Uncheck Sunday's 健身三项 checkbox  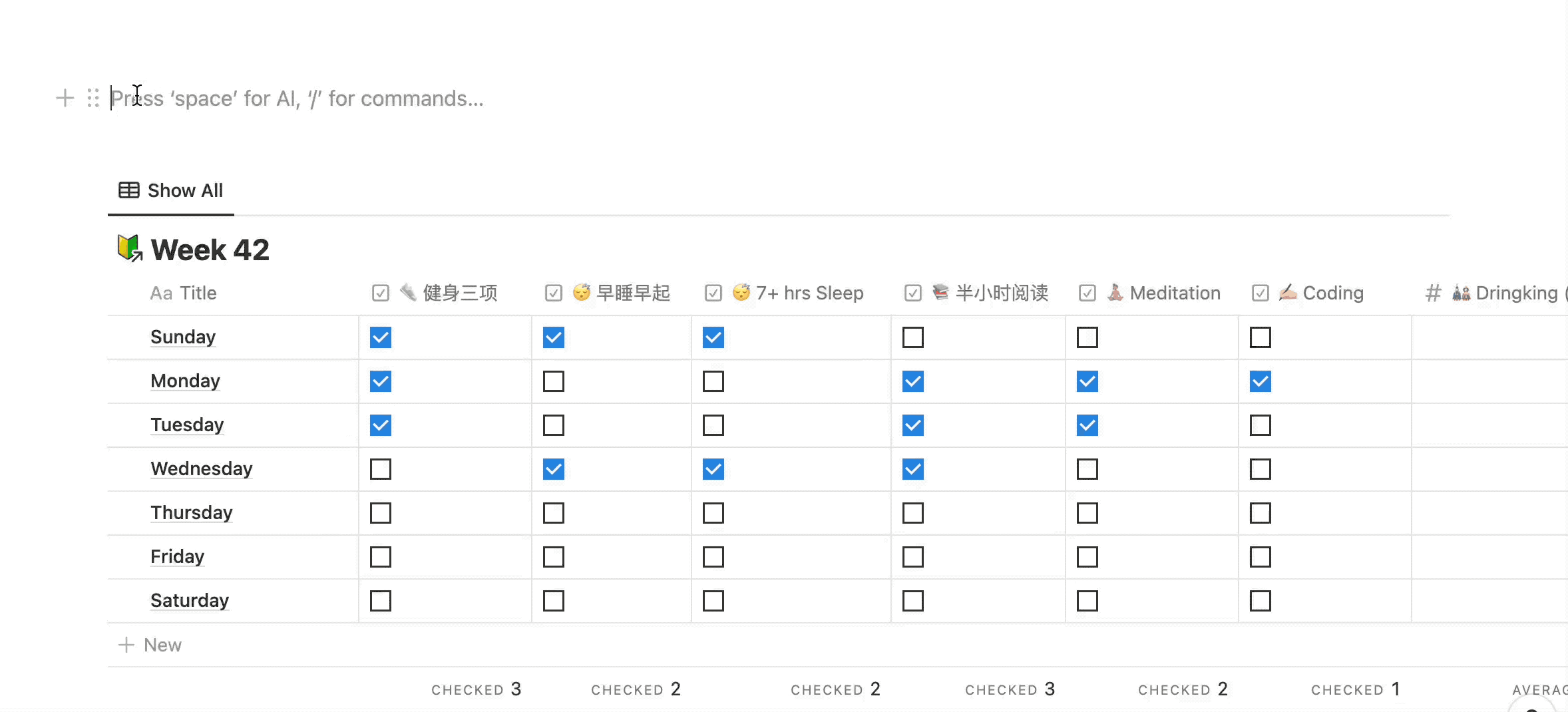381,337
